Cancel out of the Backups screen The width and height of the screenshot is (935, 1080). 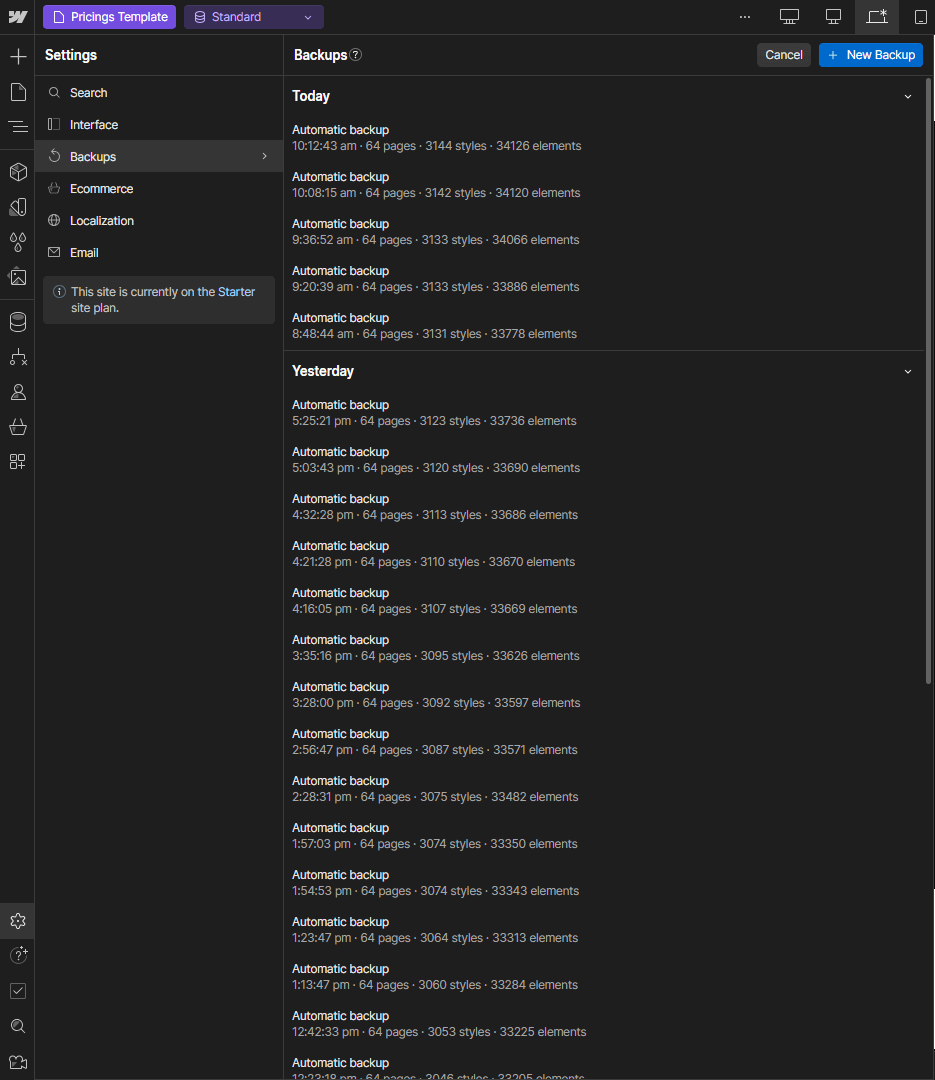[783, 55]
